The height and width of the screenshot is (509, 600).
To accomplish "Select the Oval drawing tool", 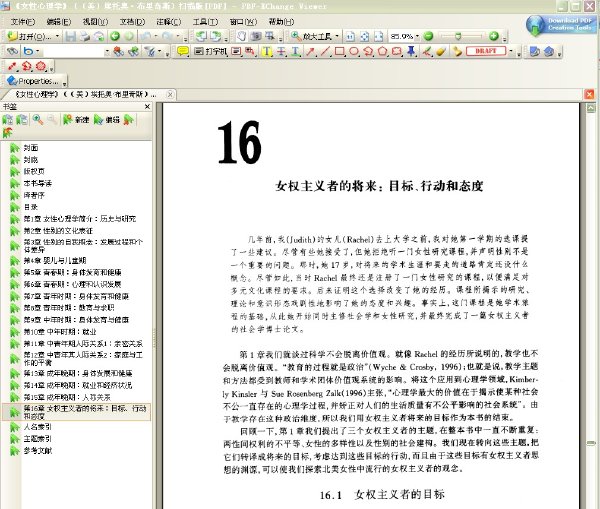I will tap(354, 51).
